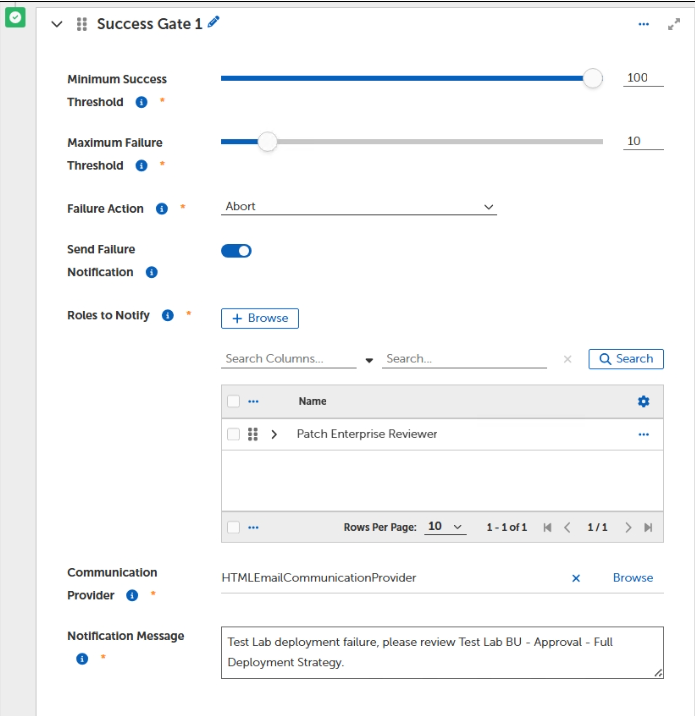Open the Rows Per Page dropdown
695x716 pixels.
[x=445, y=527]
